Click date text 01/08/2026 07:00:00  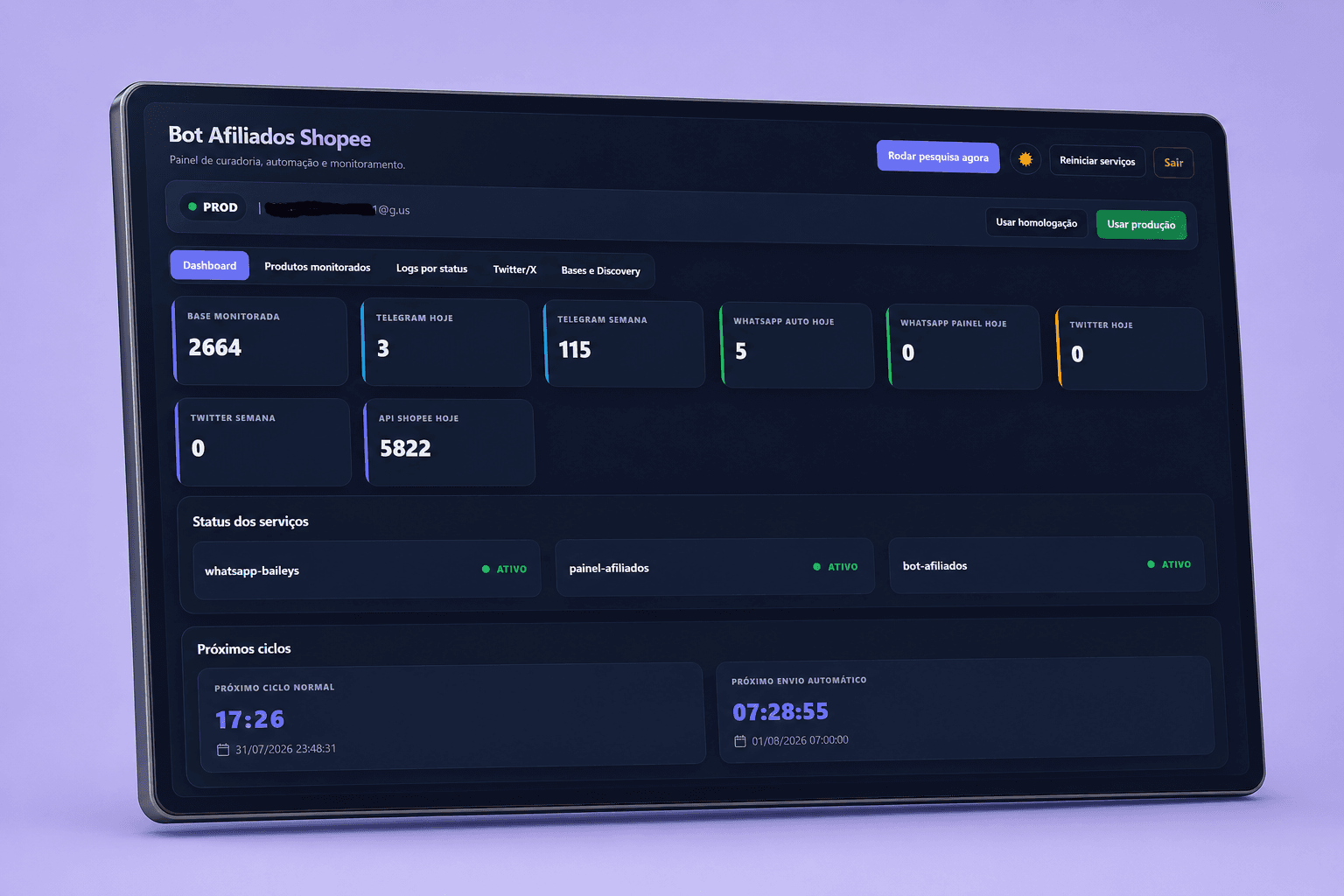(x=800, y=740)
